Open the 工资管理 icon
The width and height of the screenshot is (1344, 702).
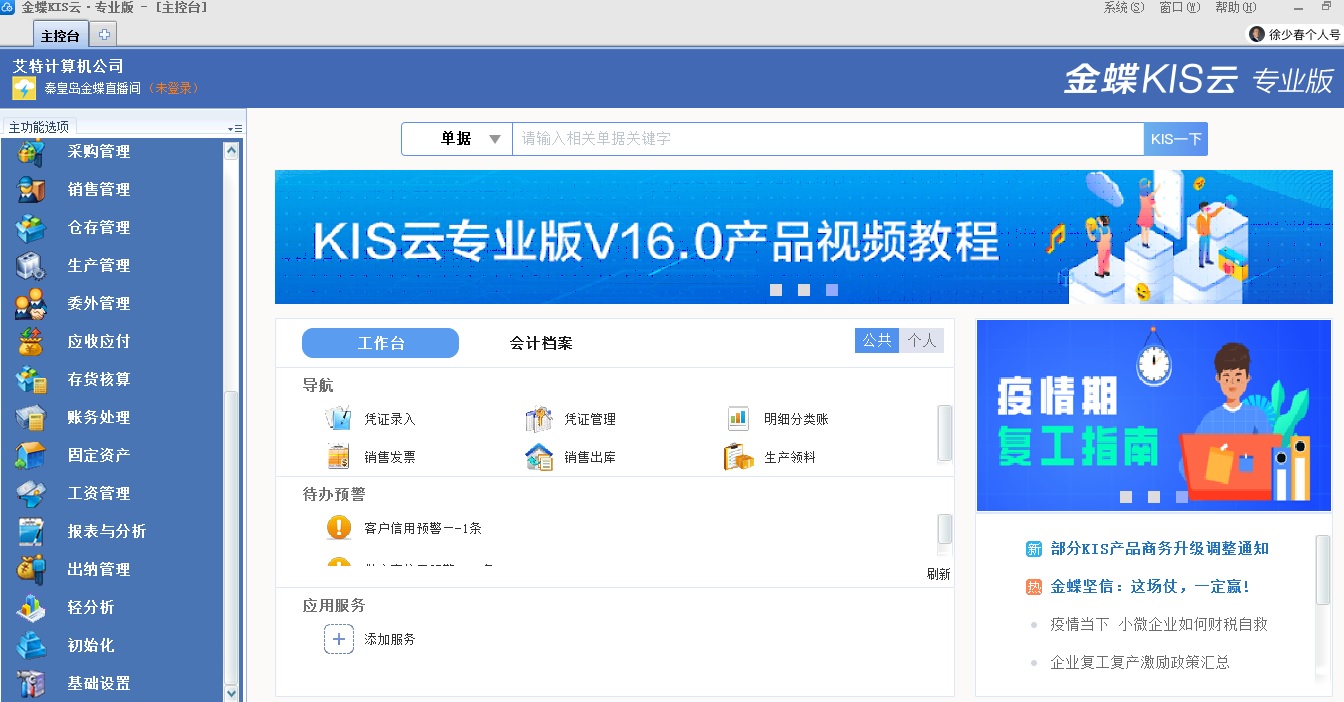[x=30, y=494]
